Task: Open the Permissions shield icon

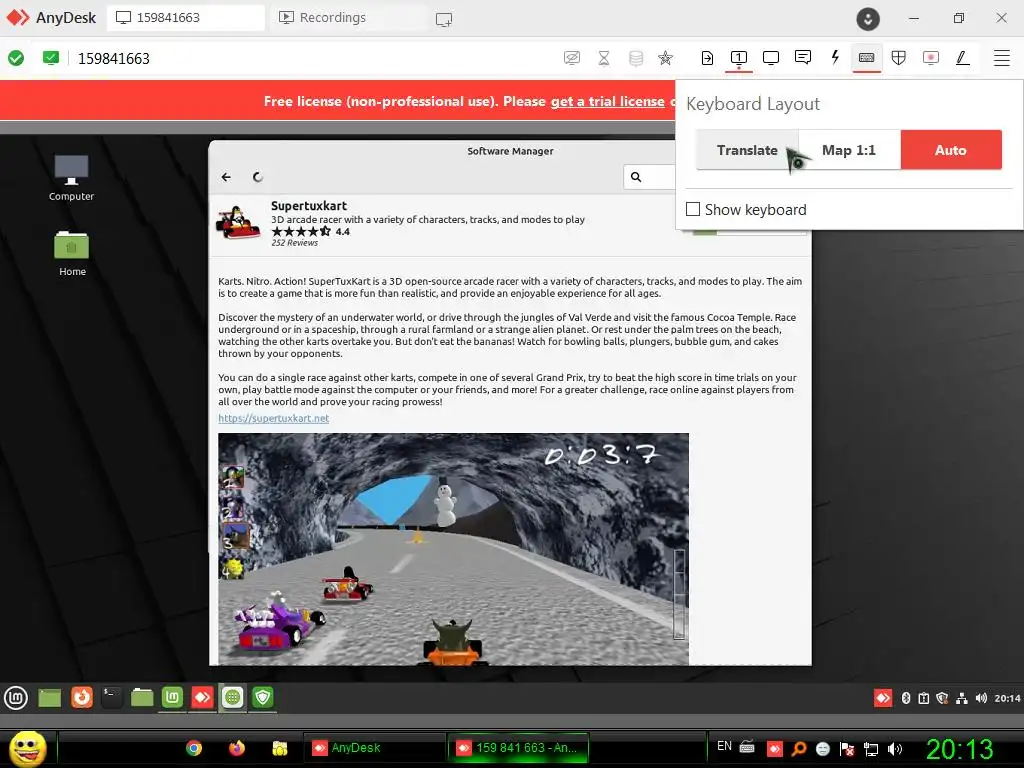Action: pos(899,58)
